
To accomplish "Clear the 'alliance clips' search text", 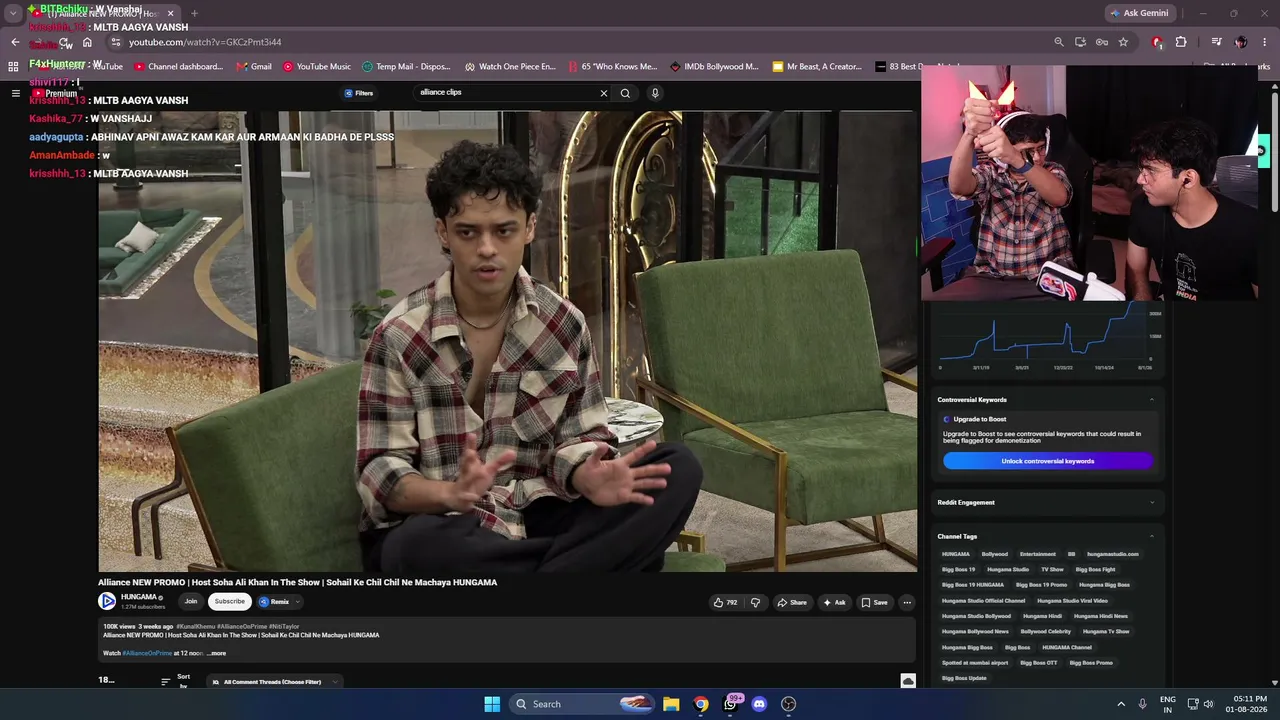I will tap(604, 93).
